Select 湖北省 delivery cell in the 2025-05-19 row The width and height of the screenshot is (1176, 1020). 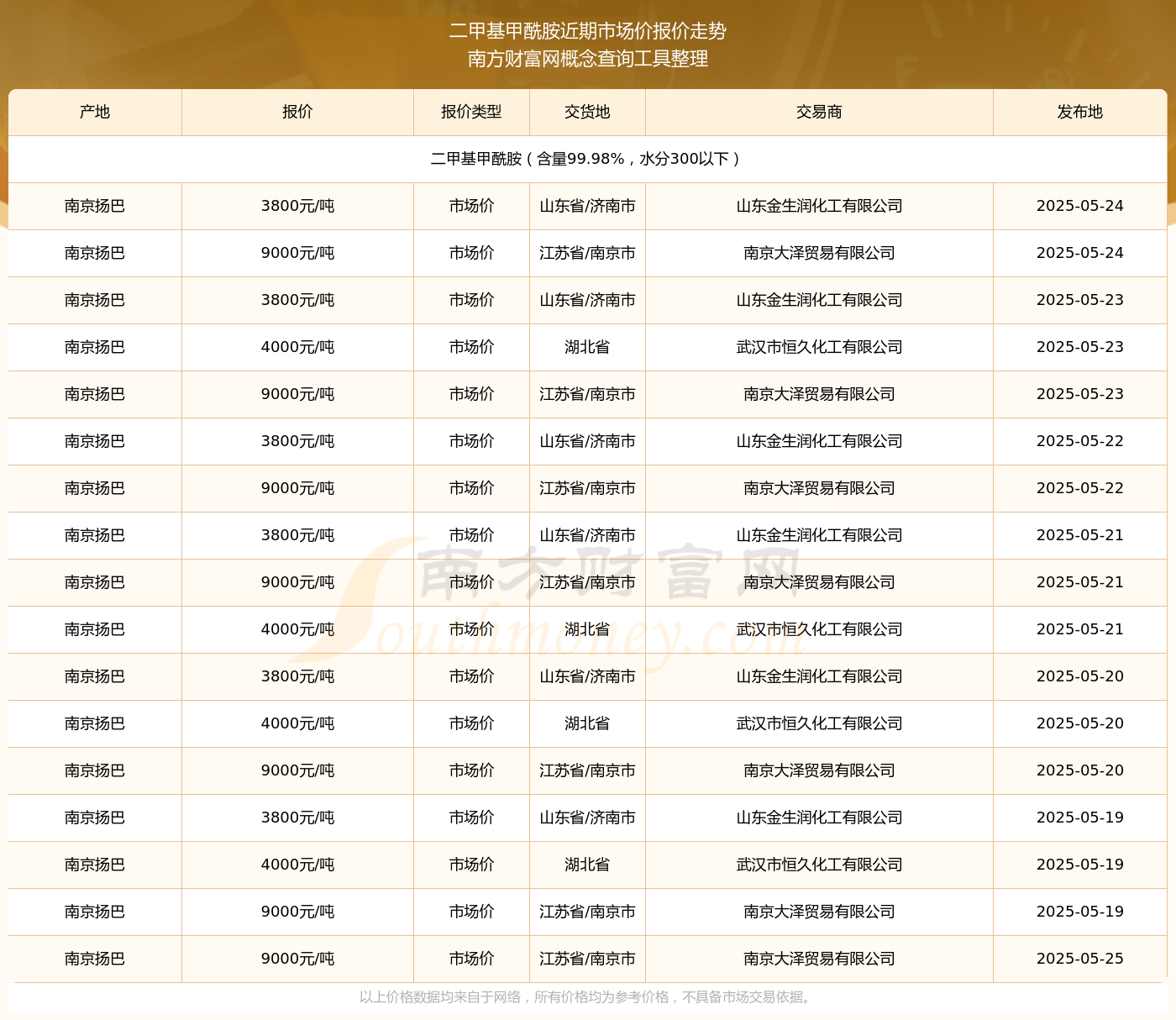coord(587,865)
